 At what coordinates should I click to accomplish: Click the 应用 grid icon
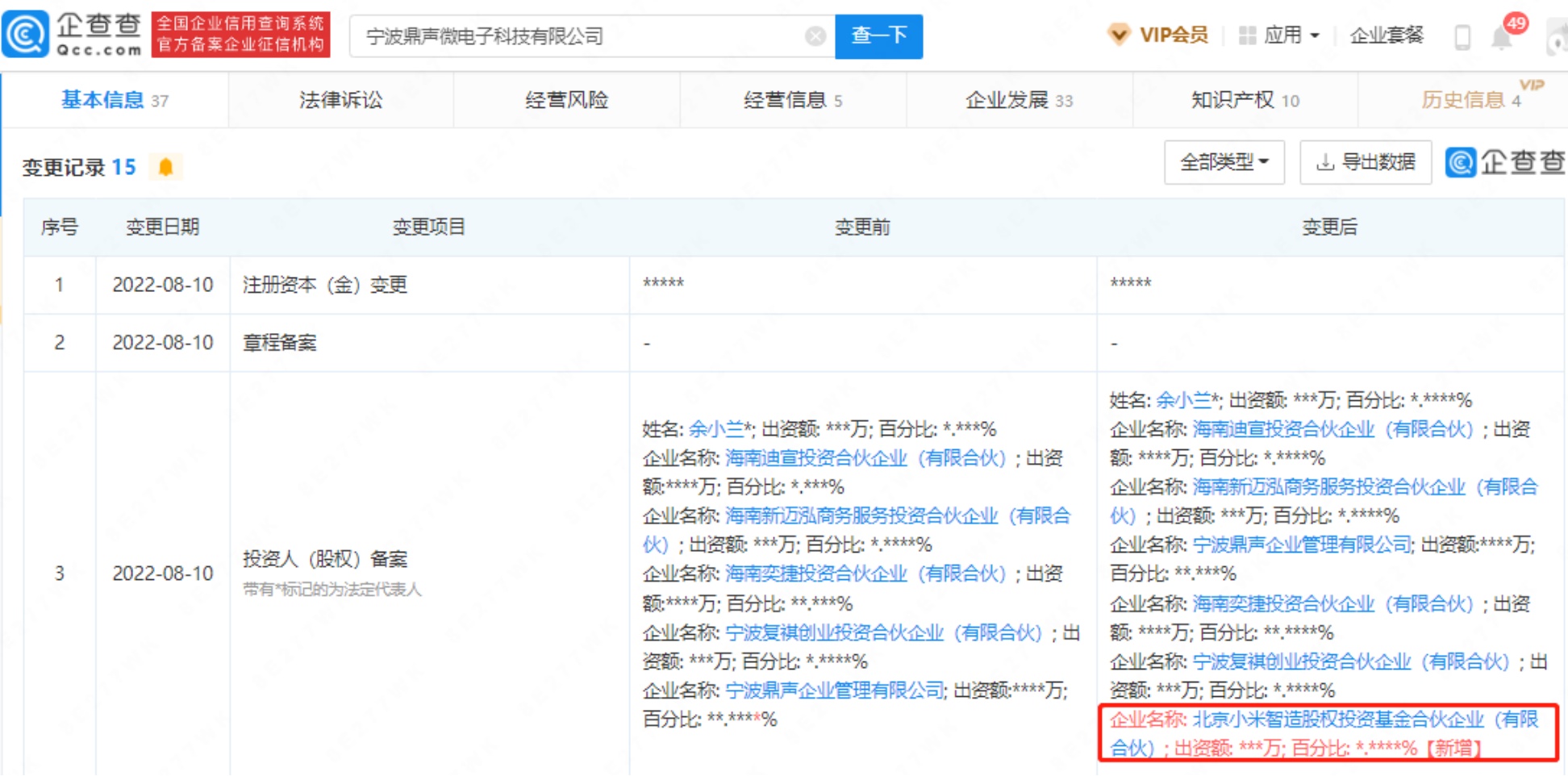pos(1247,35)
